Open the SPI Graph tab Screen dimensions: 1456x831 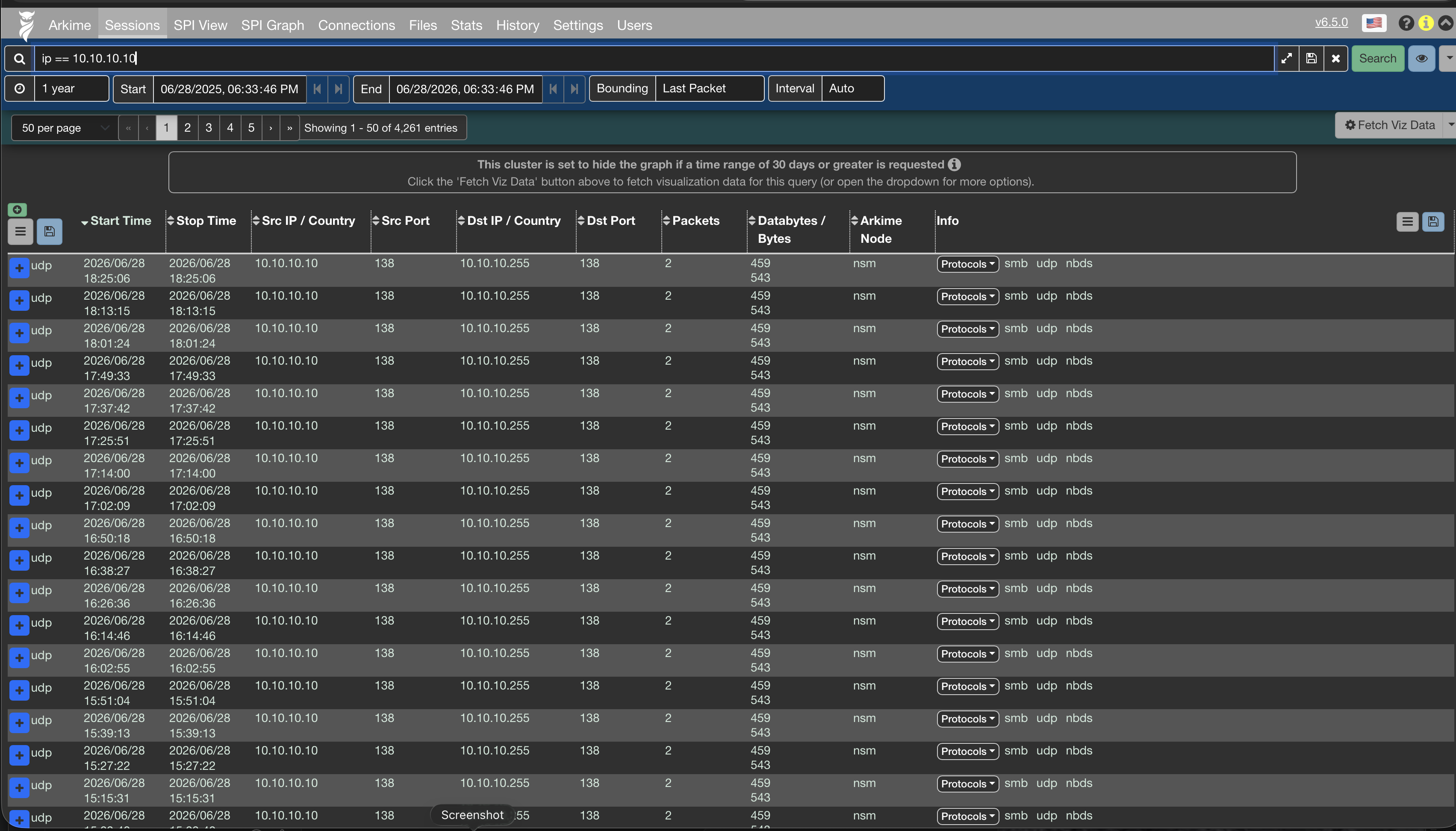point(272,25)
